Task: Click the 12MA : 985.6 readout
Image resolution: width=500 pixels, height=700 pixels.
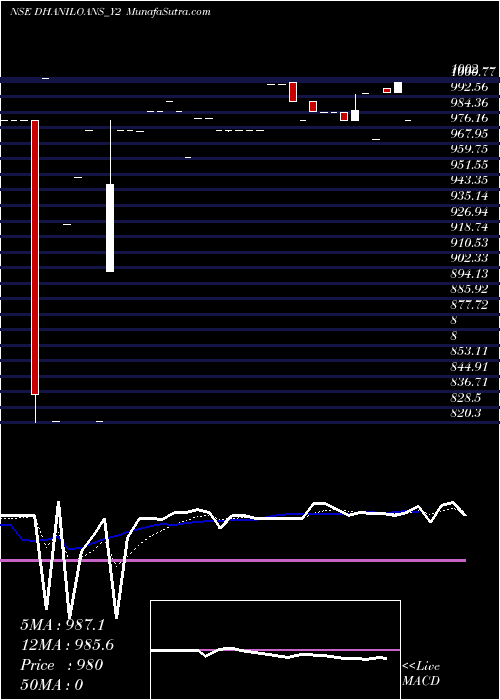Action: coord(67,645)
